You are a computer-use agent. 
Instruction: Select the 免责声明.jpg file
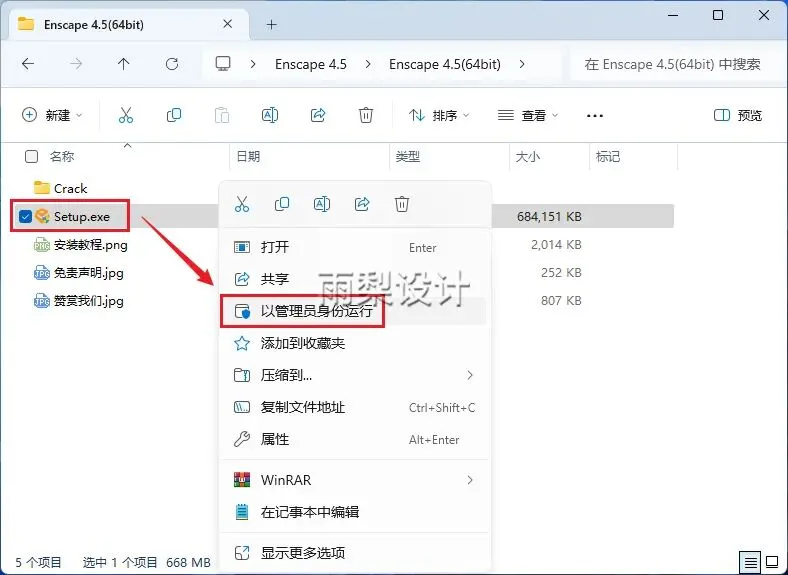pos(88,273)
